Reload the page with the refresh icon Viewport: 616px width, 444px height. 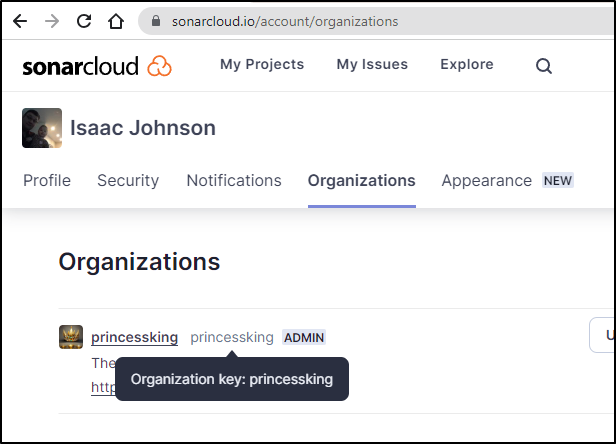pyautogui.click(x=84, y=21)
